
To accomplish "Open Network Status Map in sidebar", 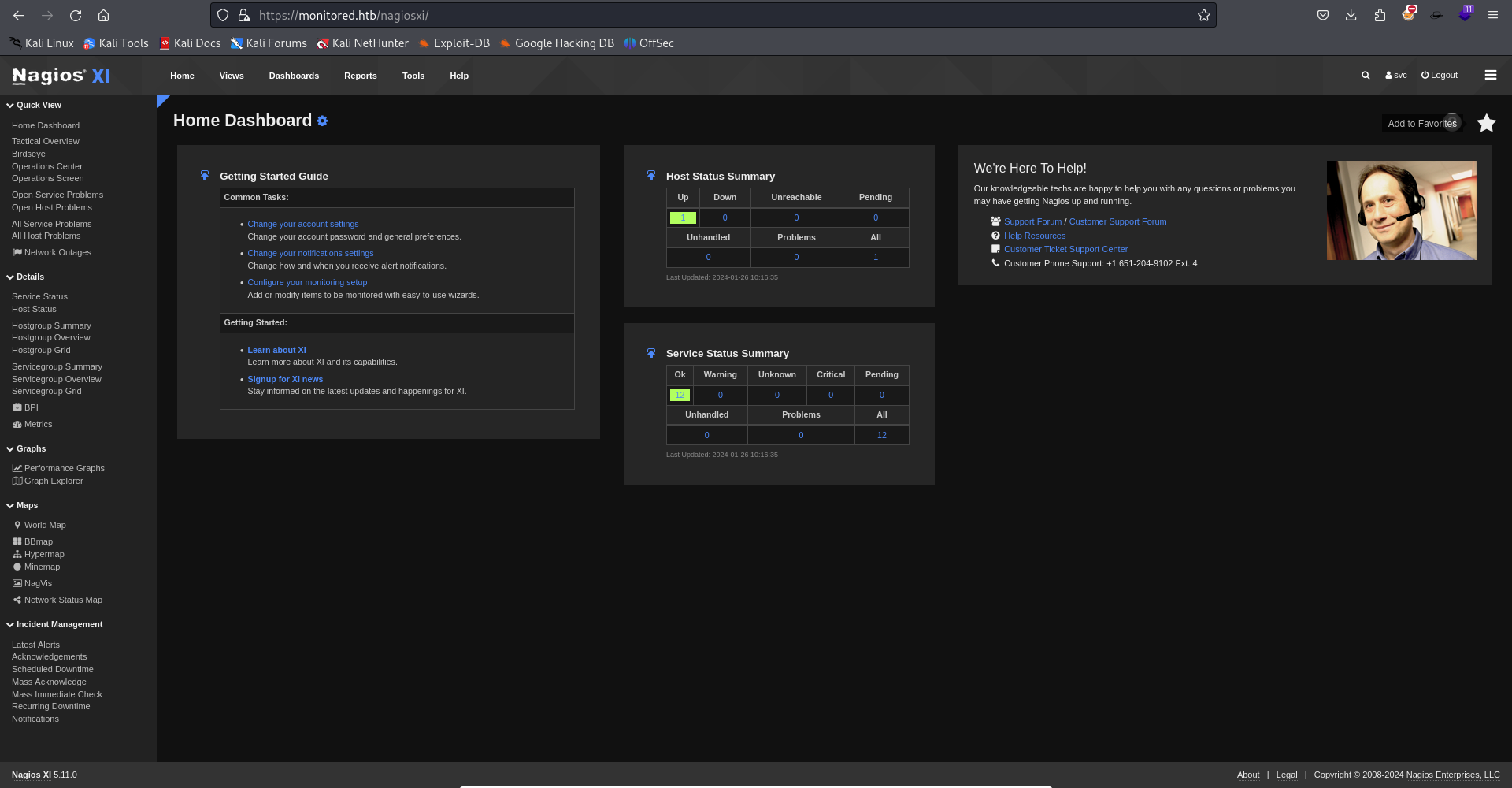I will [x=57, y=600].
